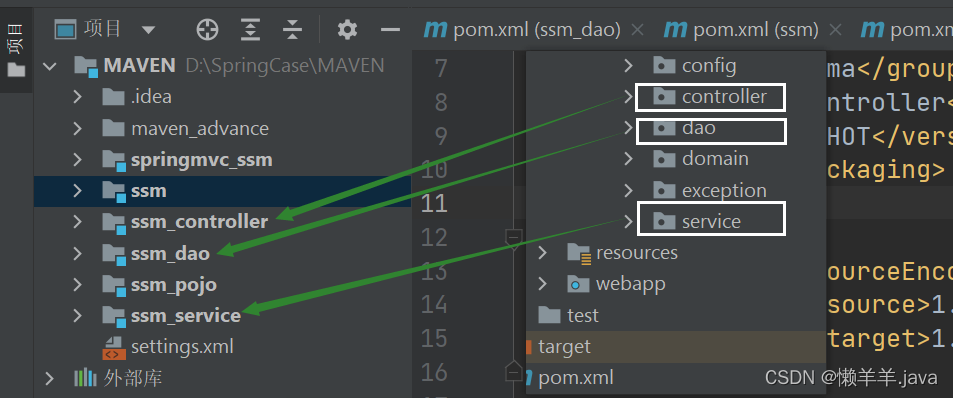Switch to pom.xml (ssm) tab
This screenshot has height=398, width=953.
pyautogui.click(x=741, y=30)
